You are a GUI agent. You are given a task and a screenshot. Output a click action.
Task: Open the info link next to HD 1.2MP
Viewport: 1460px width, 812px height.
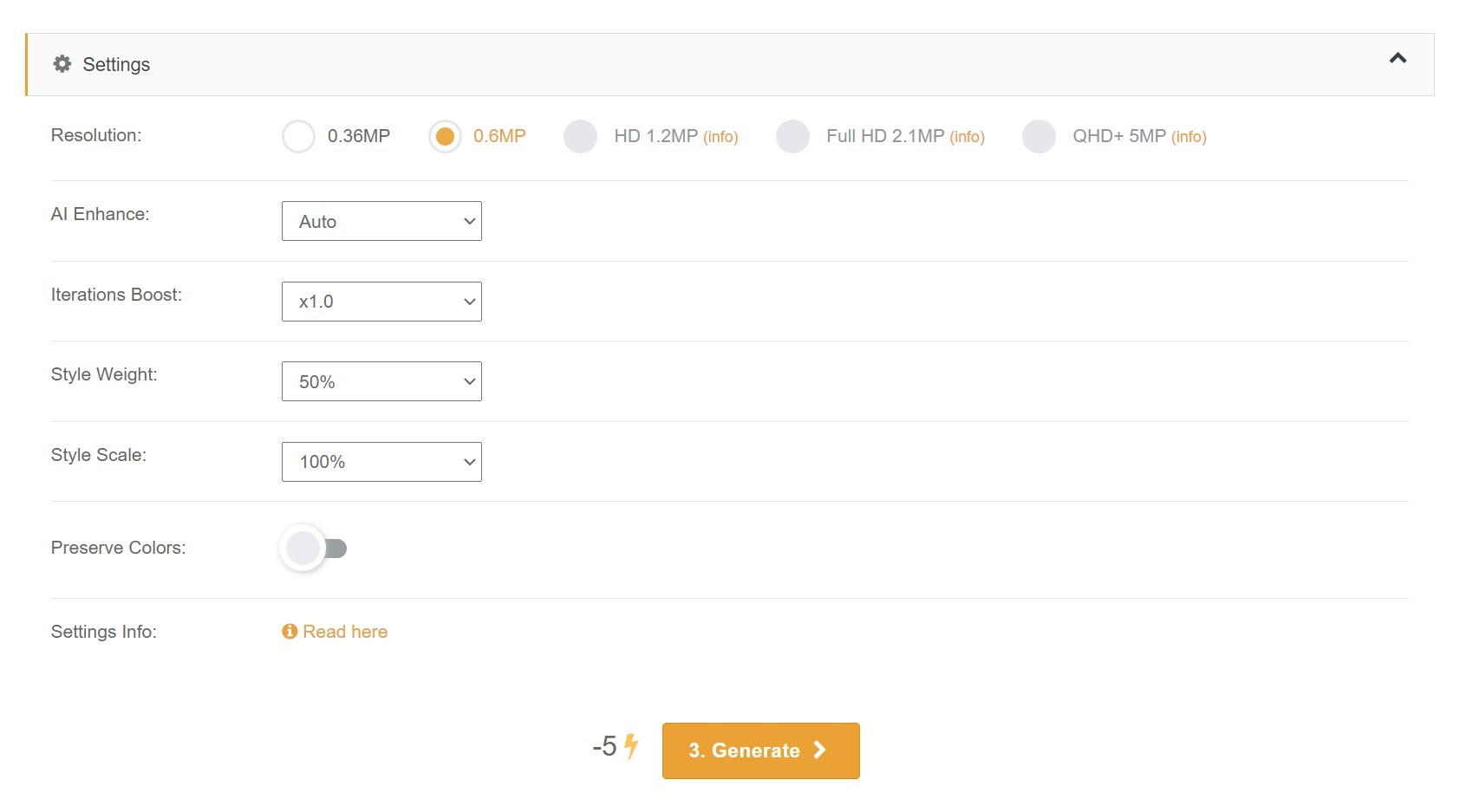click(720, 137)
